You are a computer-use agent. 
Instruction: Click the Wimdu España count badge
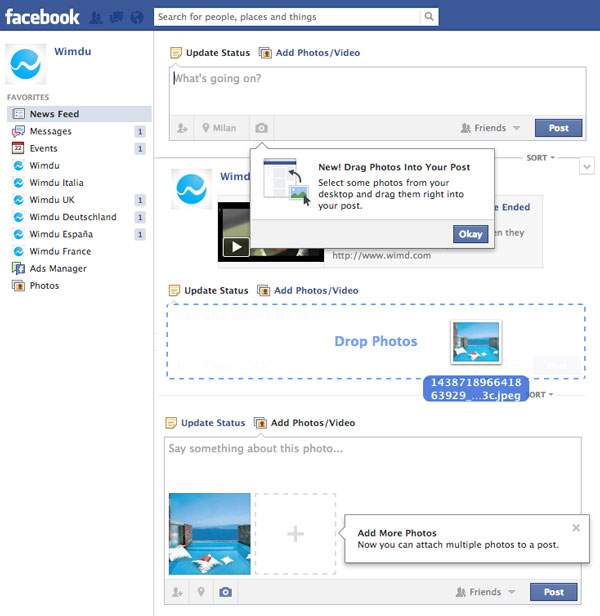pyautogui.click(x=140, y=235)
